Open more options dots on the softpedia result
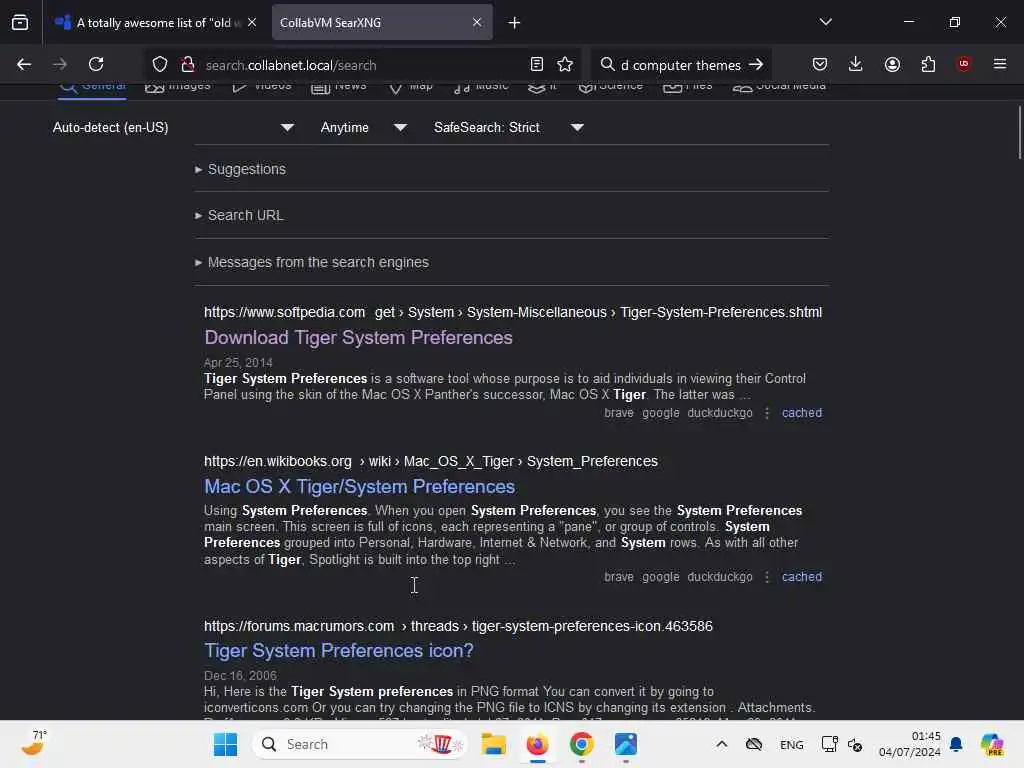The image size is (1024, 768). coord(767,413)
